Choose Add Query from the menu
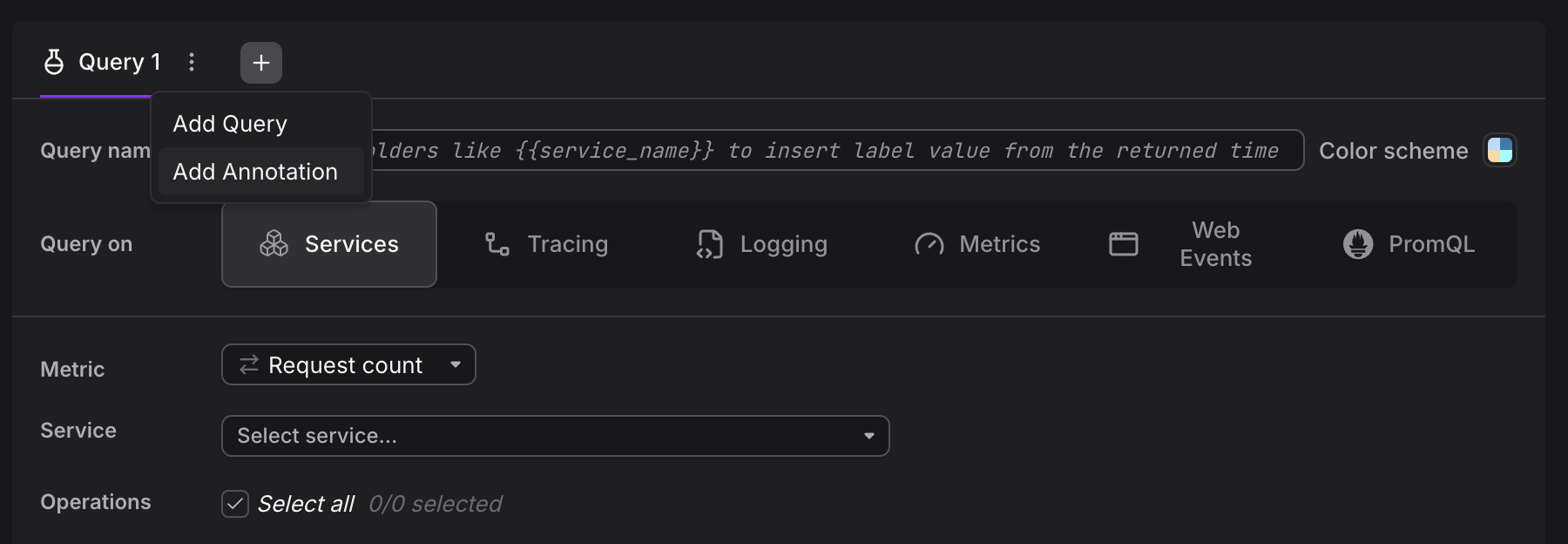 [230, 123]
